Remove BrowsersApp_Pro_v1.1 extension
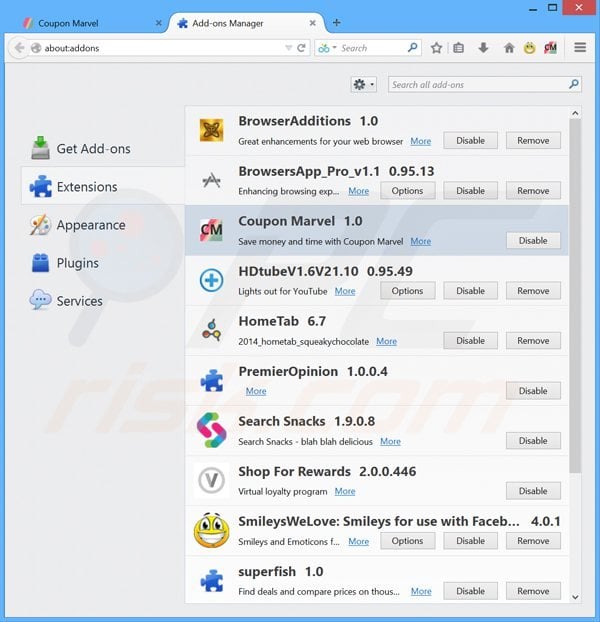The width and height of the screenshot is (600, 622). coord(533,191)
